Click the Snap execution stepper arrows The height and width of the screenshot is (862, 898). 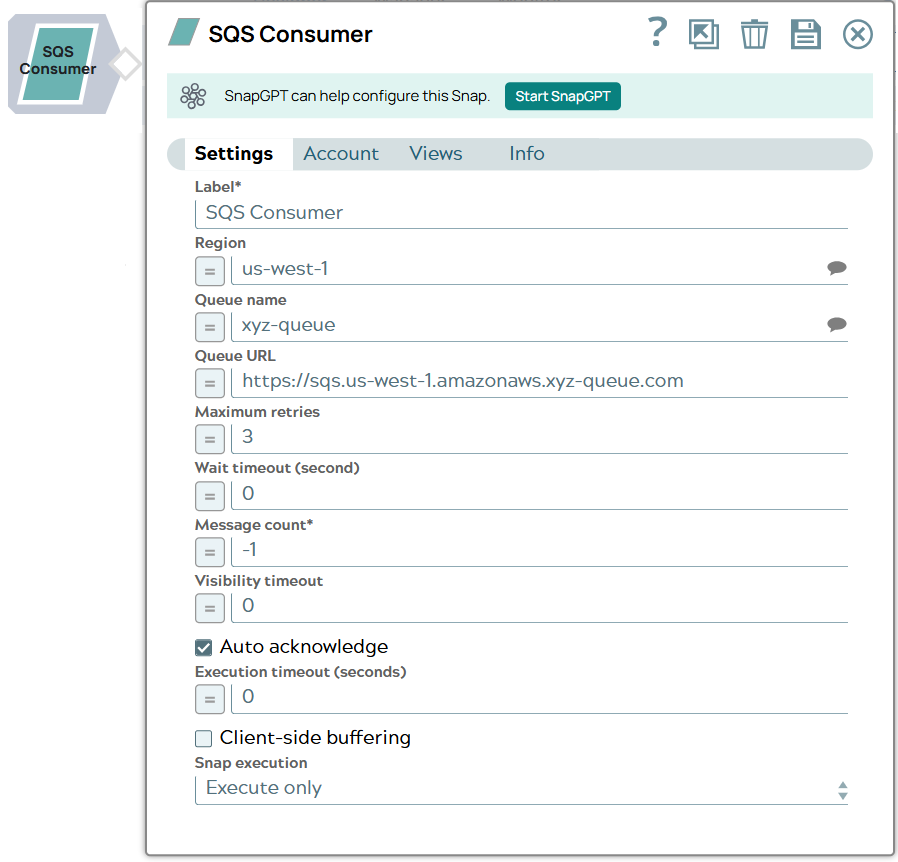tap(840, 789)
